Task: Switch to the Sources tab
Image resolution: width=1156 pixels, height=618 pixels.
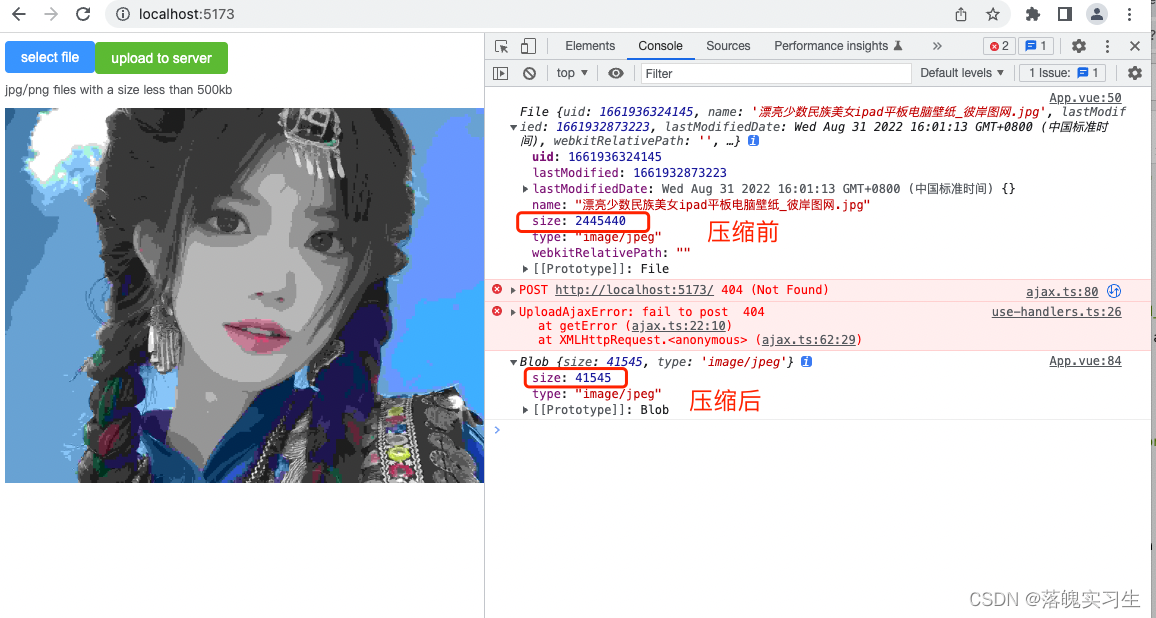Action: 728,46
